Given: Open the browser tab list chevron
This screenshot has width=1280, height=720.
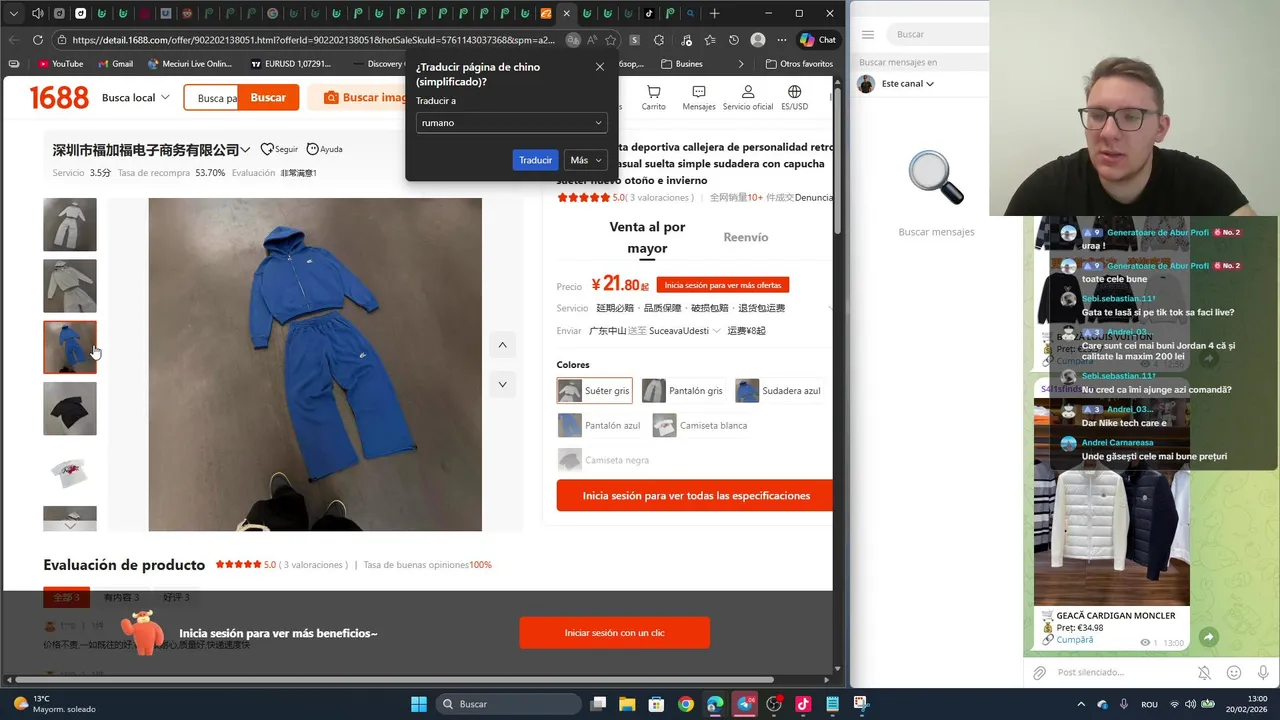Looking at the screenshot, I should pyautogui.click(x=14, y=14).
